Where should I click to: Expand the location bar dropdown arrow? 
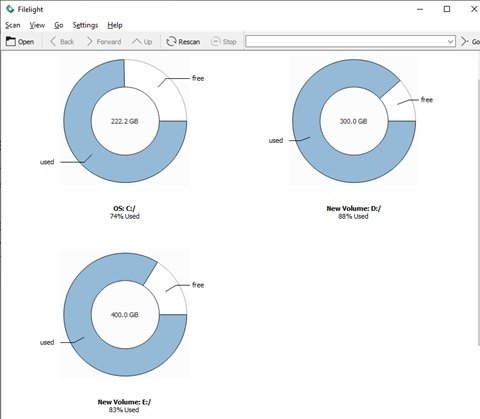tap(450, 42)
